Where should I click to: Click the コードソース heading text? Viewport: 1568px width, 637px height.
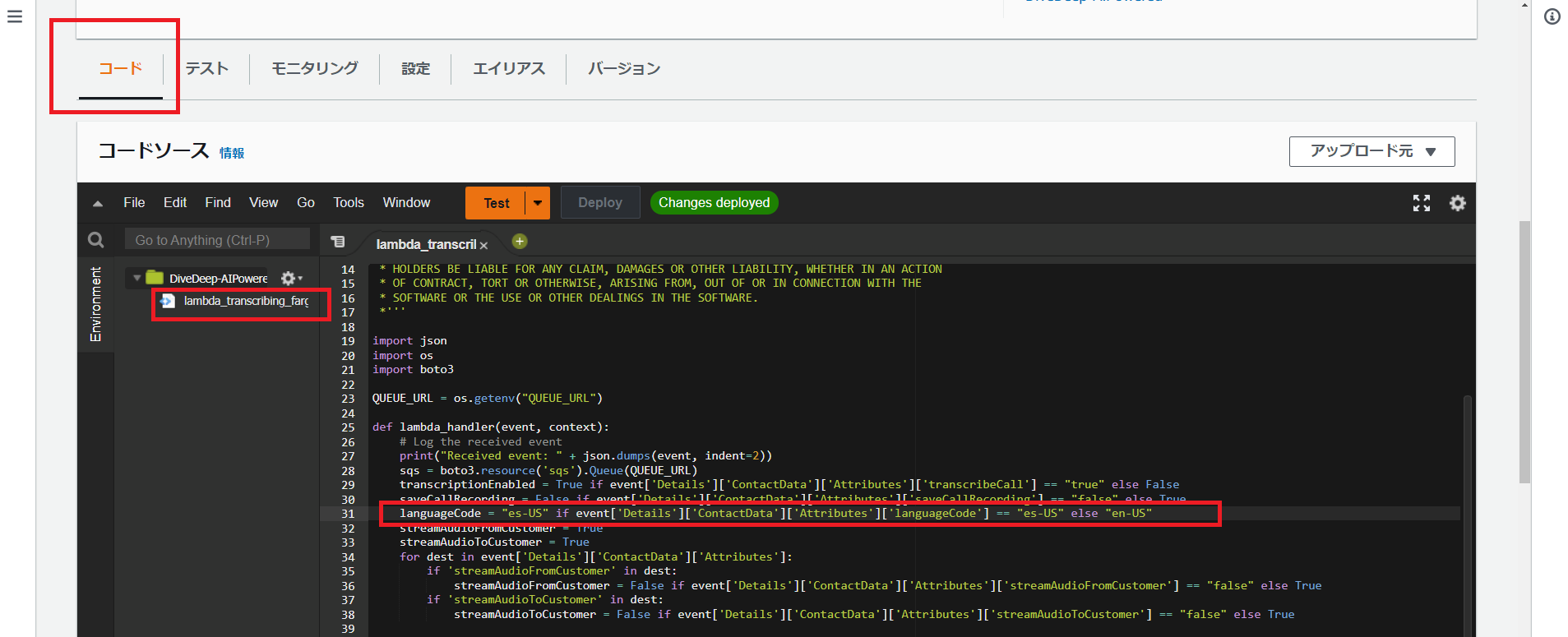[x=154, y=151]
